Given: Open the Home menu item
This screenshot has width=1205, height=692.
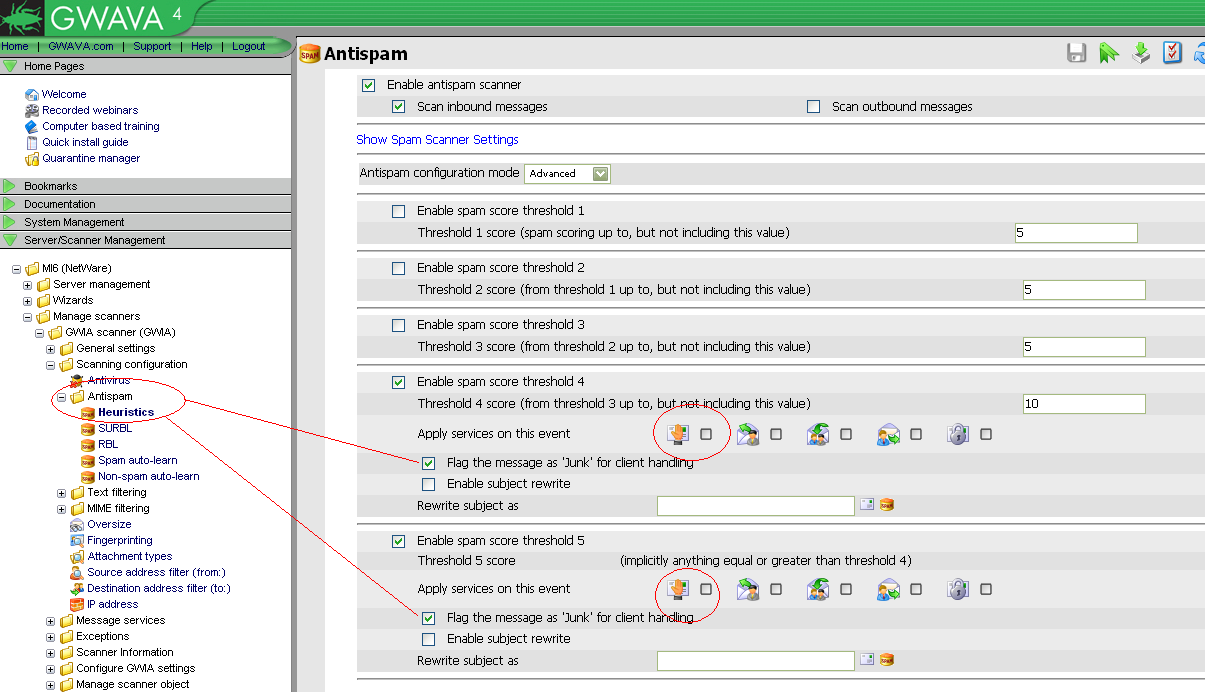Looking at the screenshot, I should tap(15, 46).
